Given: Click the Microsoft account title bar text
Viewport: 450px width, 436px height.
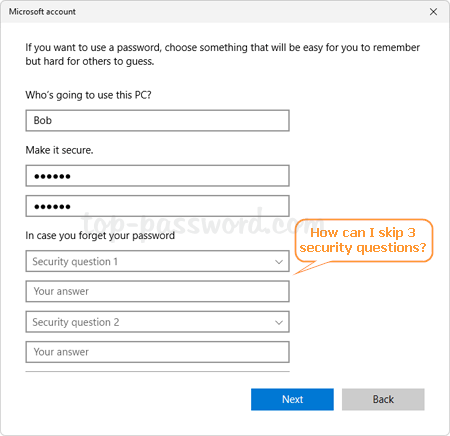Looking at the screenshot, I should pyautogui.click(x=42, y=12).
